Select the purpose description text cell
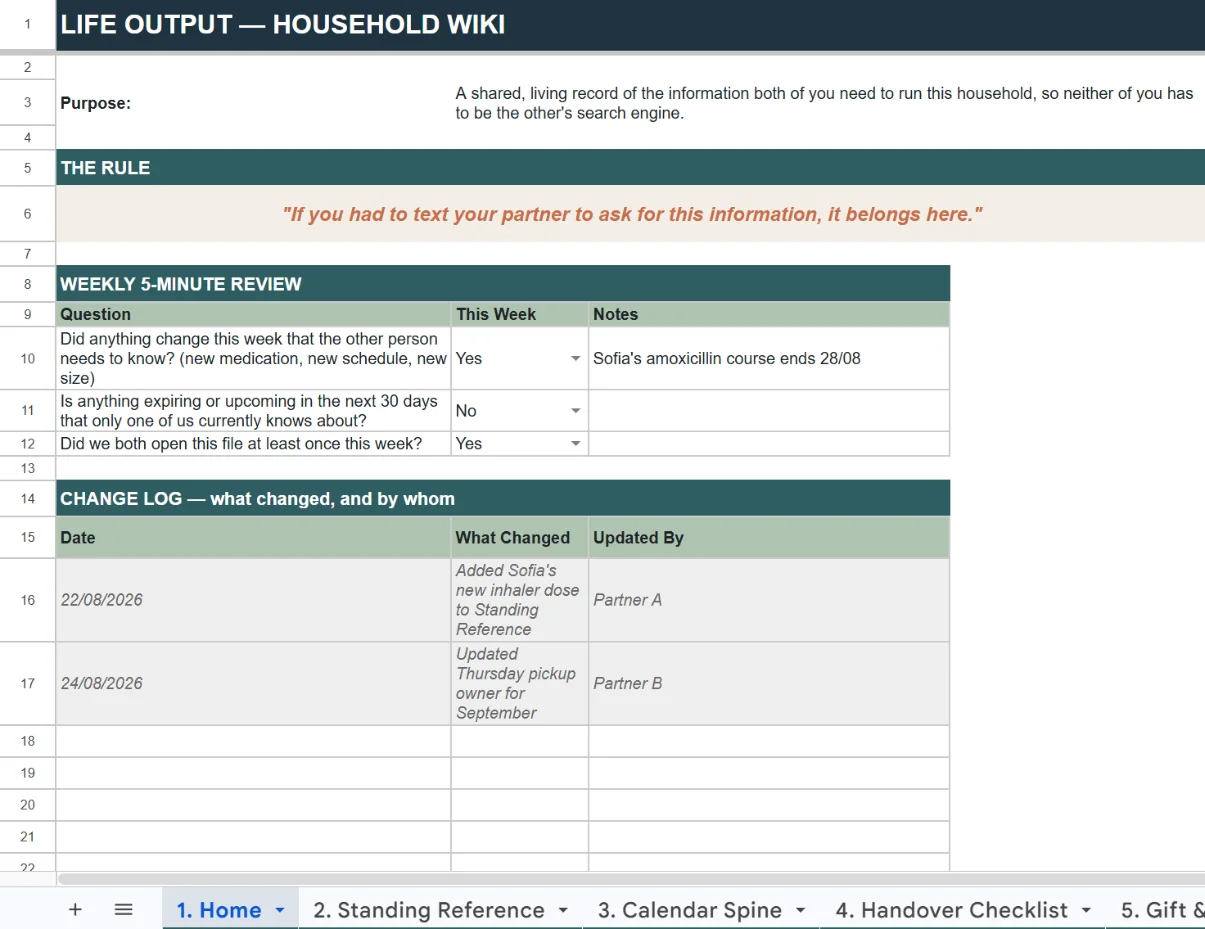 [827, 103]
